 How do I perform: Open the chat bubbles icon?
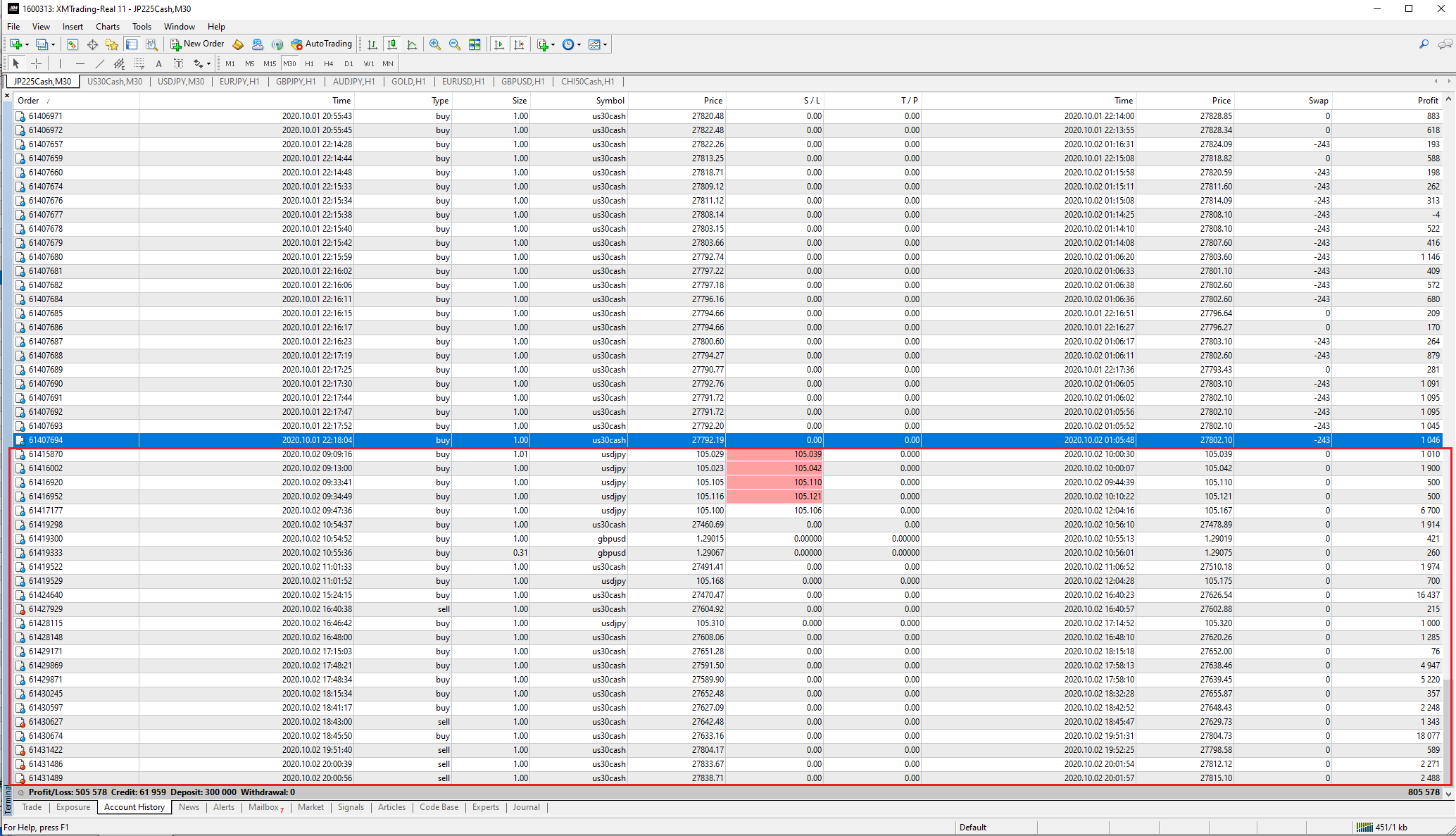[1445, 44]
